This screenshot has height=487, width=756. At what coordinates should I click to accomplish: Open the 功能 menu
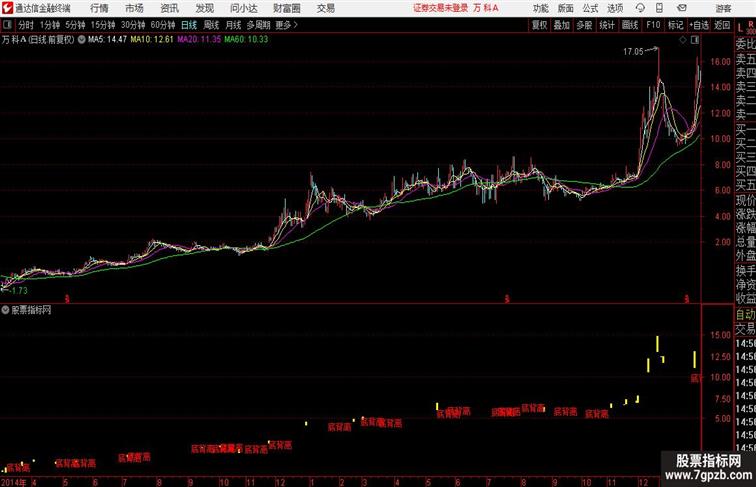pos(541,8)
